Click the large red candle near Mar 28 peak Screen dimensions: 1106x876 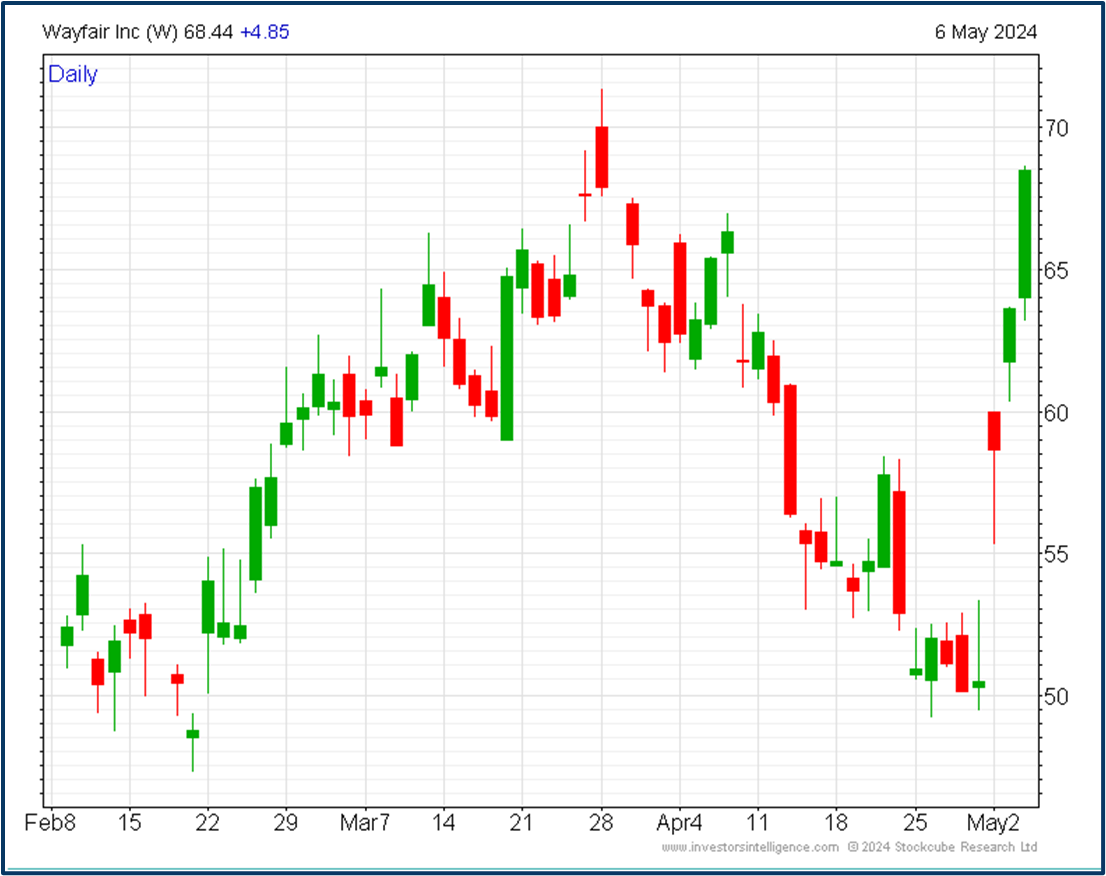coord(602,155)
